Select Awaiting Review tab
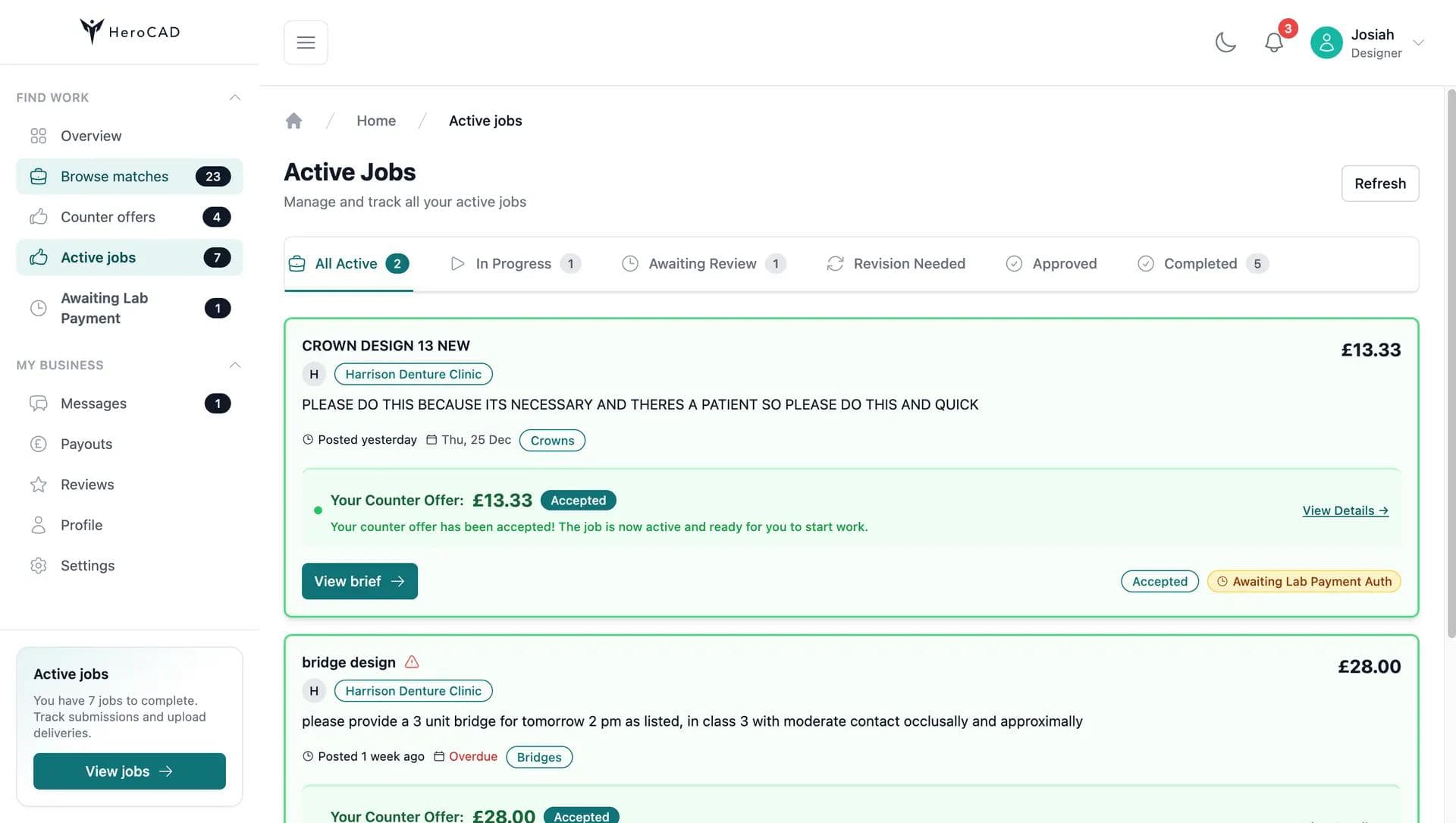The image size is (1456, 823). tap(702, 264)
